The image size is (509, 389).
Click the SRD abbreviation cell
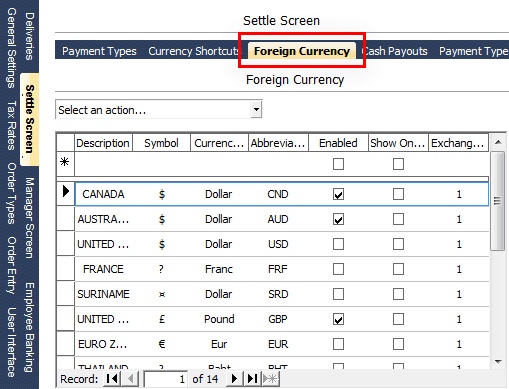tap(278, 294)
